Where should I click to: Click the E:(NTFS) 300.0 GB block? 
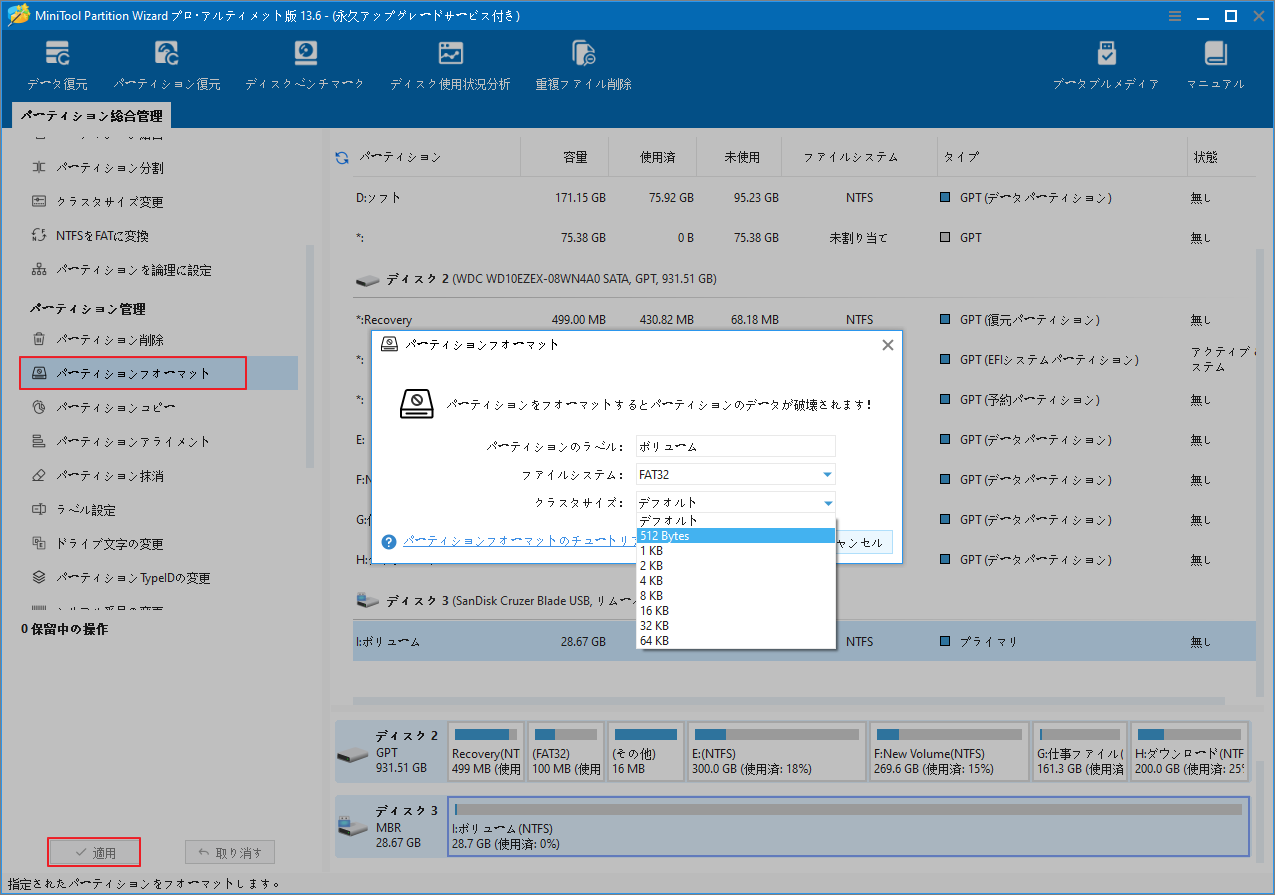[x=776, y=751]
